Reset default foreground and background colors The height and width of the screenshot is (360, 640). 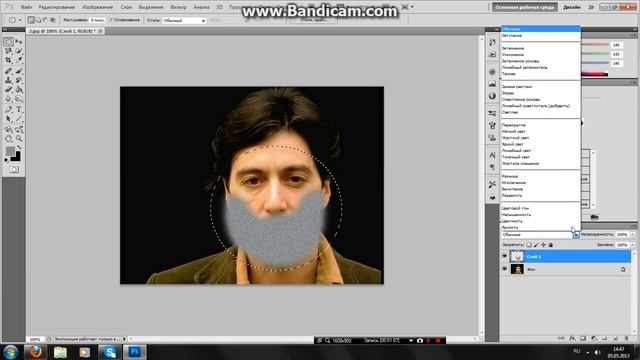click(x=6, y=160)
